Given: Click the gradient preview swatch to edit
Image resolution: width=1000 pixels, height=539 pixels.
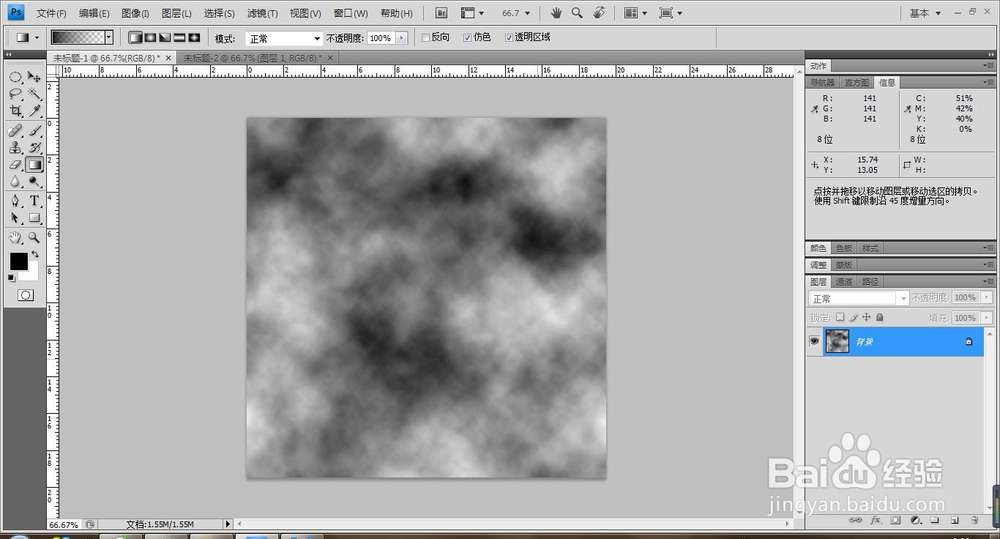Looking at the screenshot, I should coord(78,38).
